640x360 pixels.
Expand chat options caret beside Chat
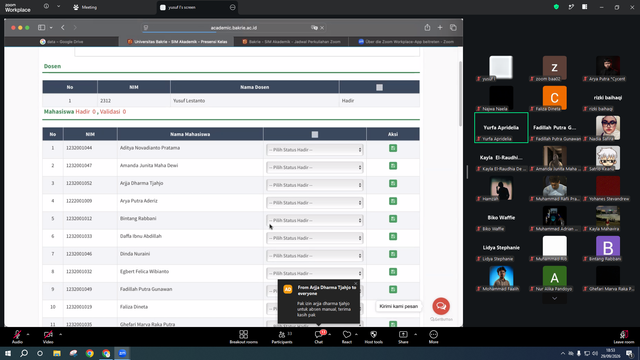point(329,334)
